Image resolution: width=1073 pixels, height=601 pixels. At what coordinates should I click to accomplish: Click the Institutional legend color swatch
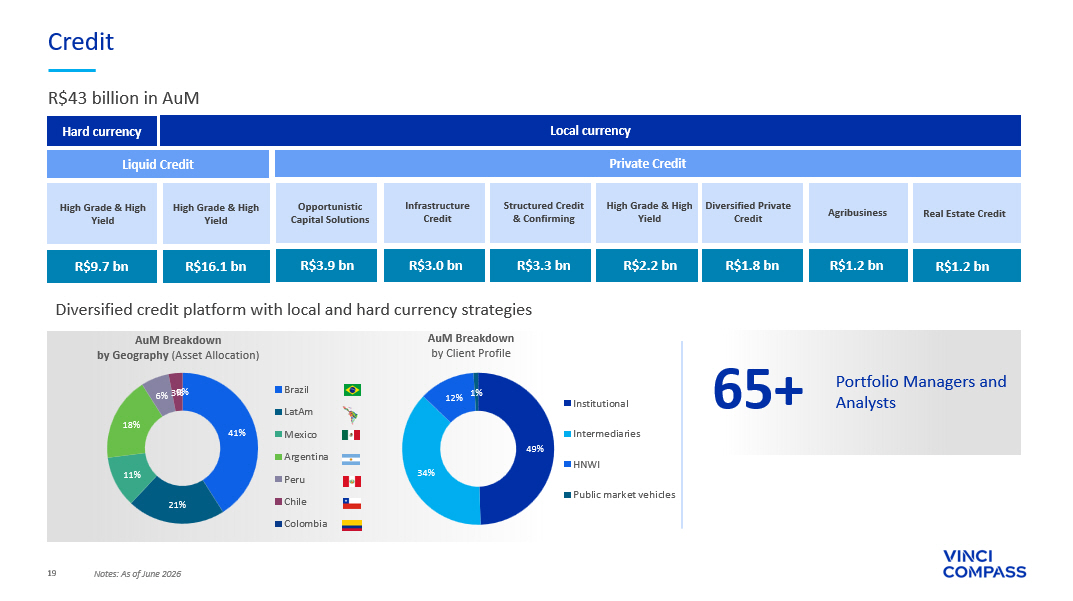tap(567, 404)
